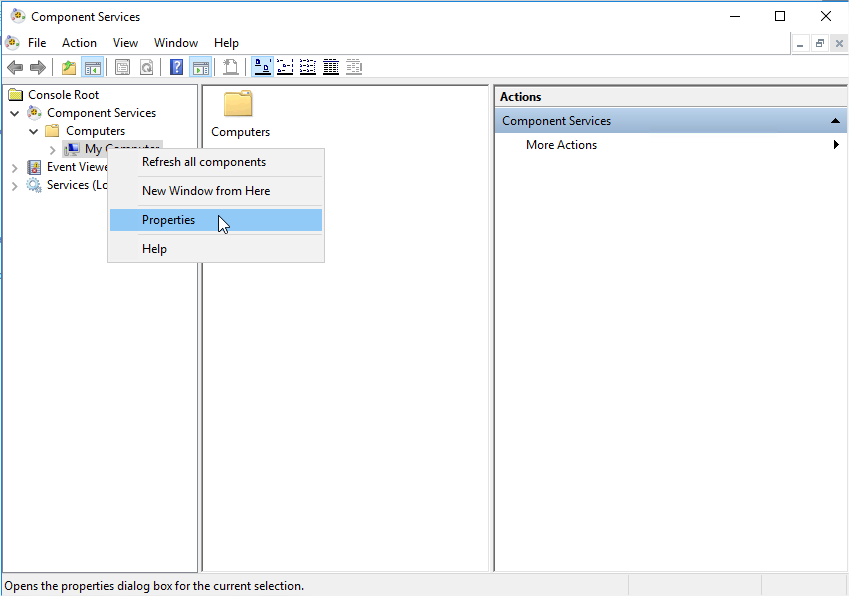Switch to Small Icons view
Viewport: 849px width, 596px height.
pyautogui.click(x=285, y=67)
